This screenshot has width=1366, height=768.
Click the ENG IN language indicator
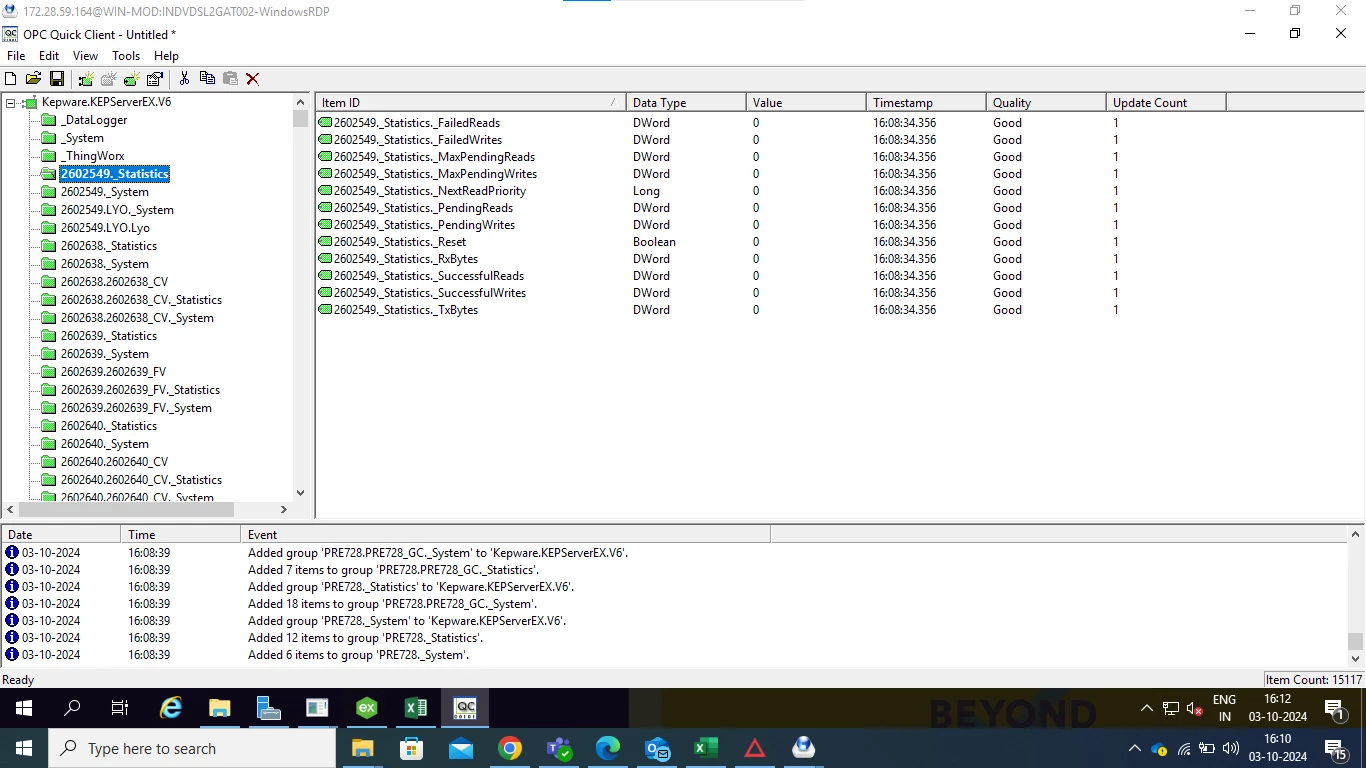pyautogui.click(x=1224, y=708)
